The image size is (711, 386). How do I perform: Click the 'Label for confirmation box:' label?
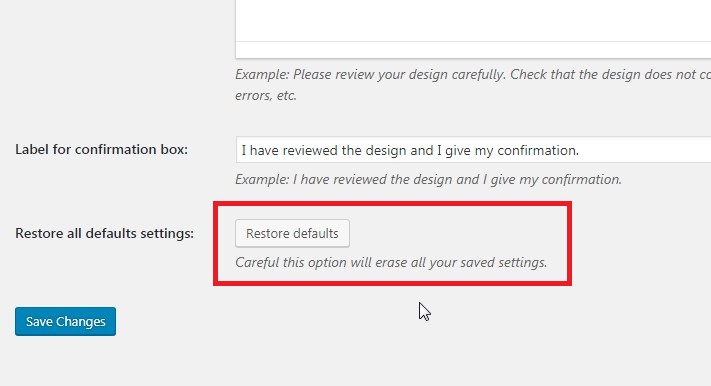pos(102,149)
